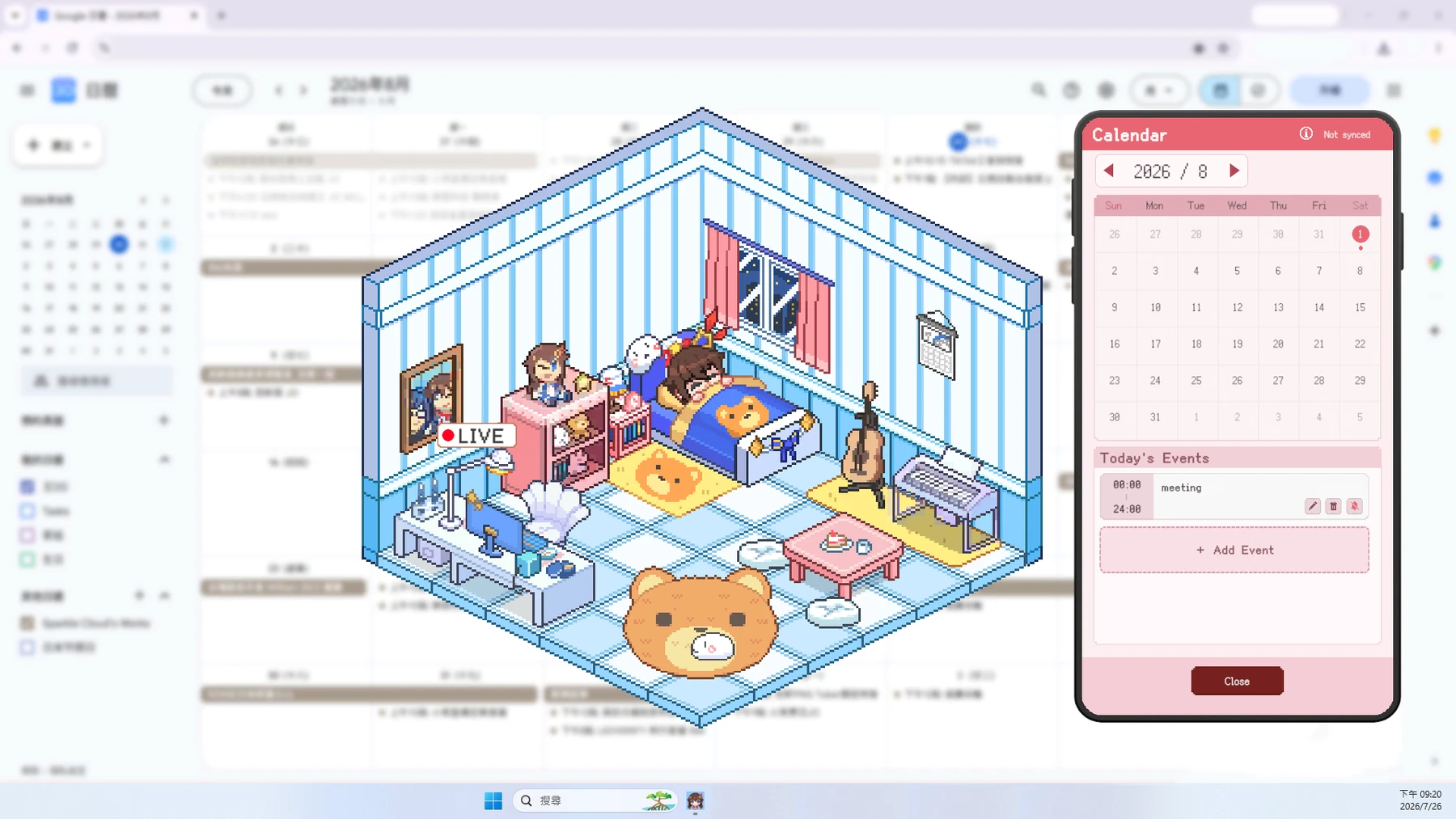Close the Calendar widget with the Close button
Viewport: 1456px width, 819px height.
point(1237,681)
